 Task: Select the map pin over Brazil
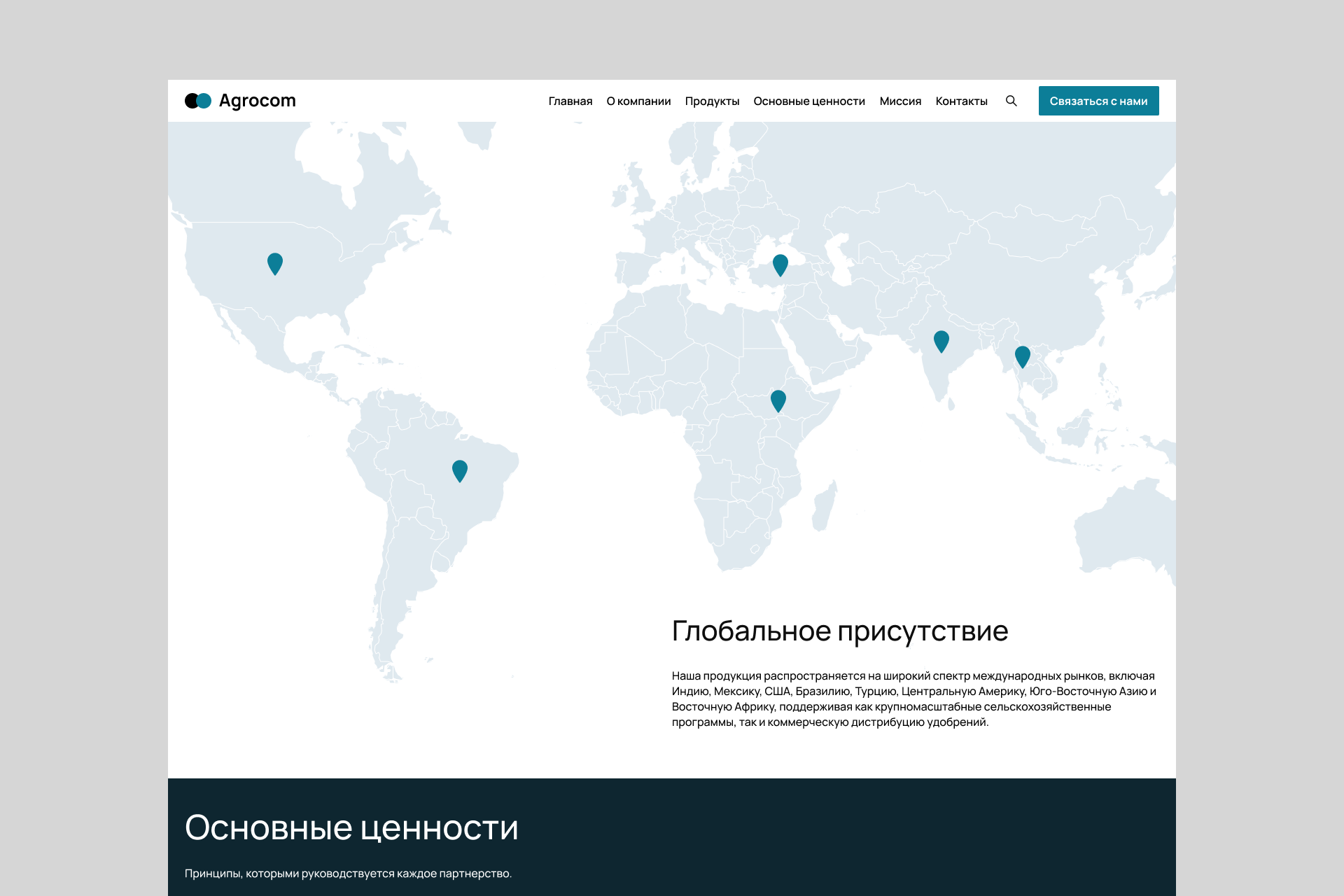tap(460, 471)
